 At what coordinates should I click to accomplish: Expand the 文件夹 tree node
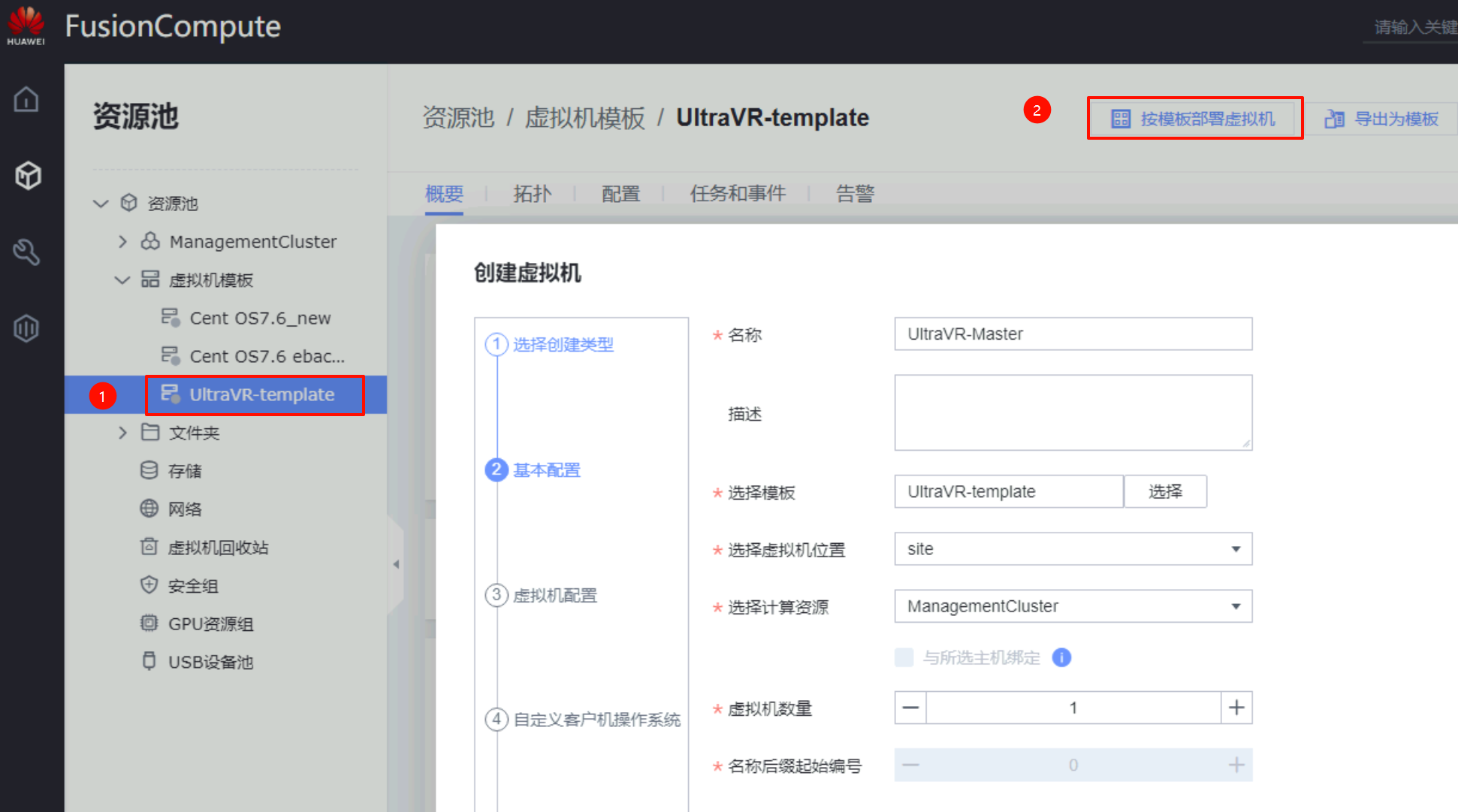pyautogui.click(x=122, y=433)
